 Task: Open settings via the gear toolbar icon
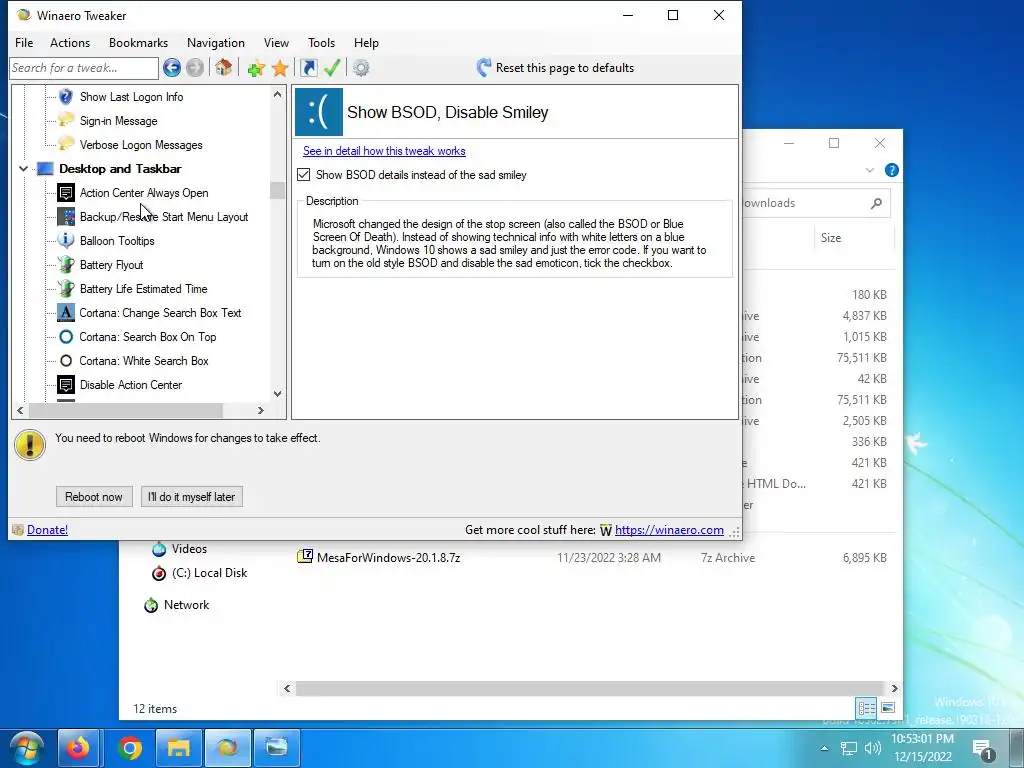point(361,67)
